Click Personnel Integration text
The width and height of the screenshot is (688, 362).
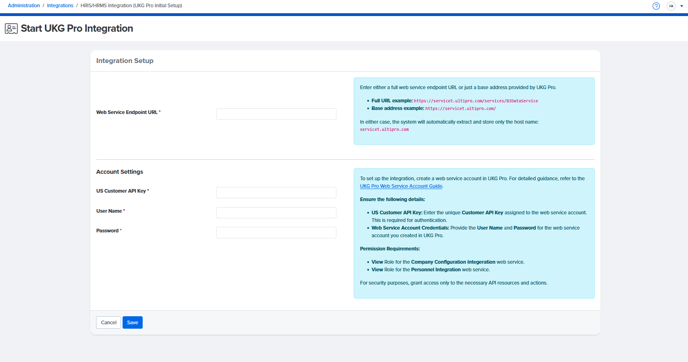point(436,270)
